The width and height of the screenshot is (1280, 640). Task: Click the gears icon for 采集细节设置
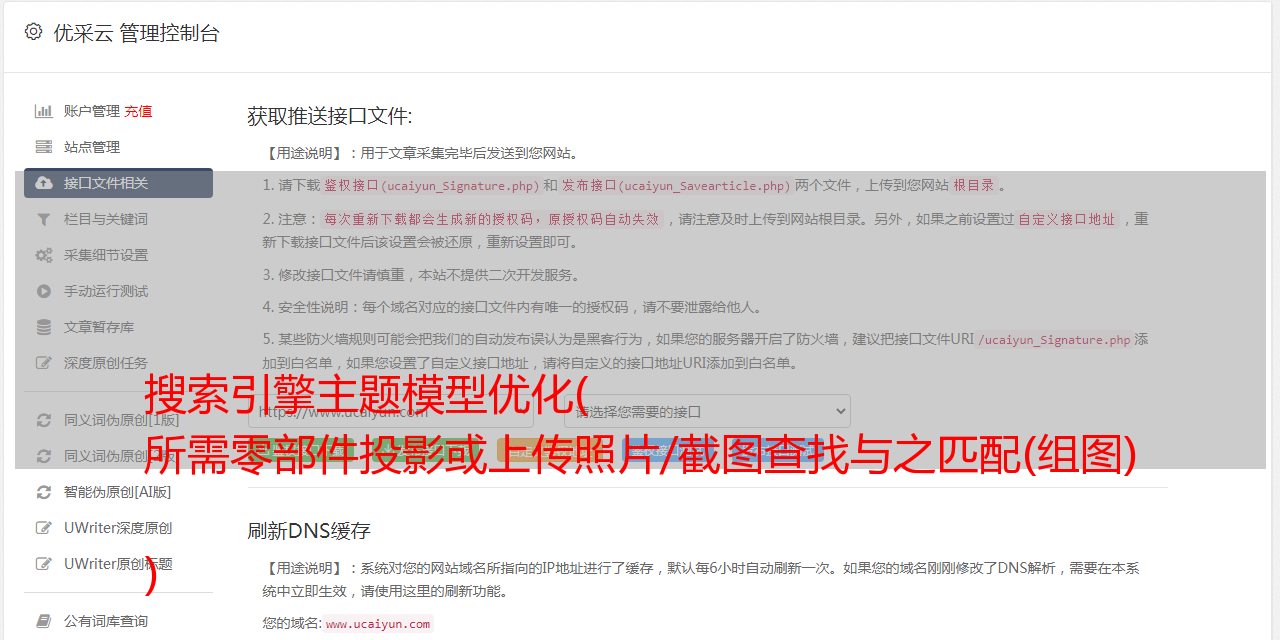pos(44,255)
